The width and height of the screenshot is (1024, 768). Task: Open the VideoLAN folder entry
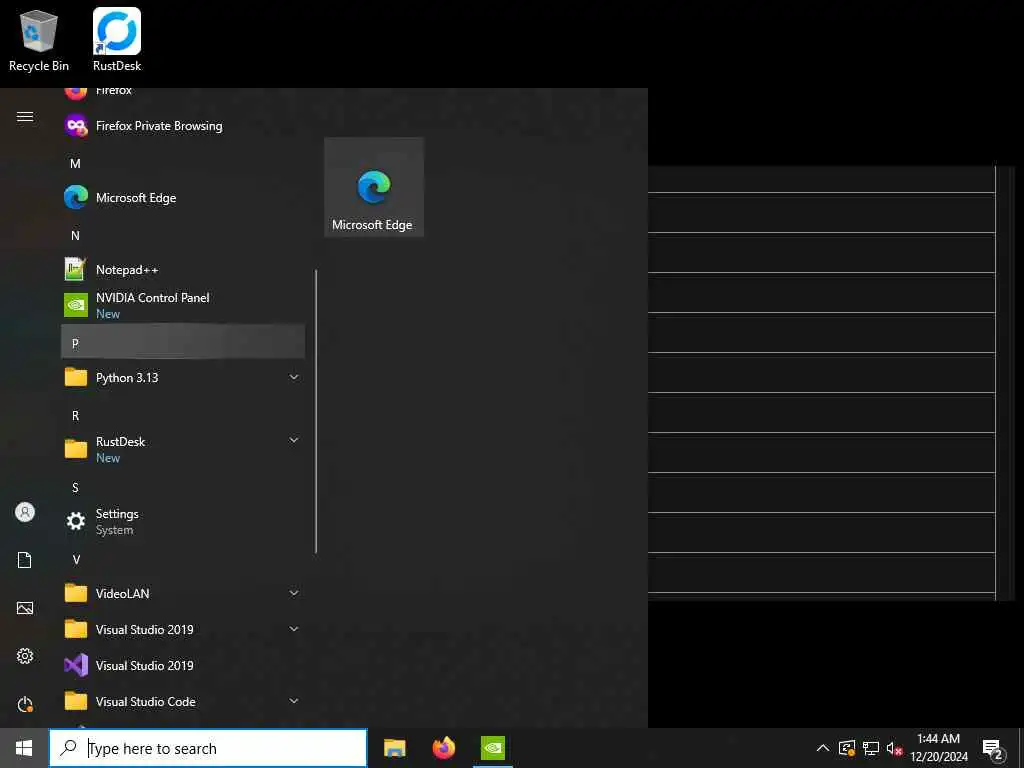[x=183, y=593]
